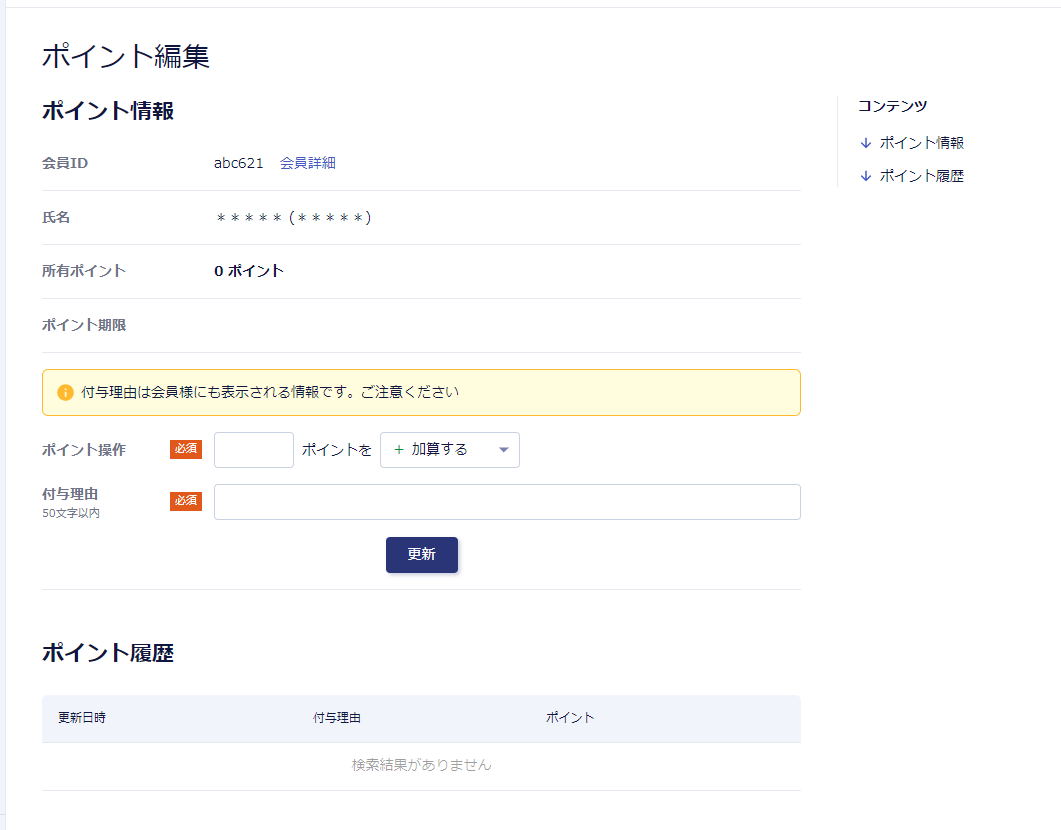Click the 0 ポイント balance value
The height and width of the screenshot is (830, 1061).
pyautogui.click(x=249, y=271)
